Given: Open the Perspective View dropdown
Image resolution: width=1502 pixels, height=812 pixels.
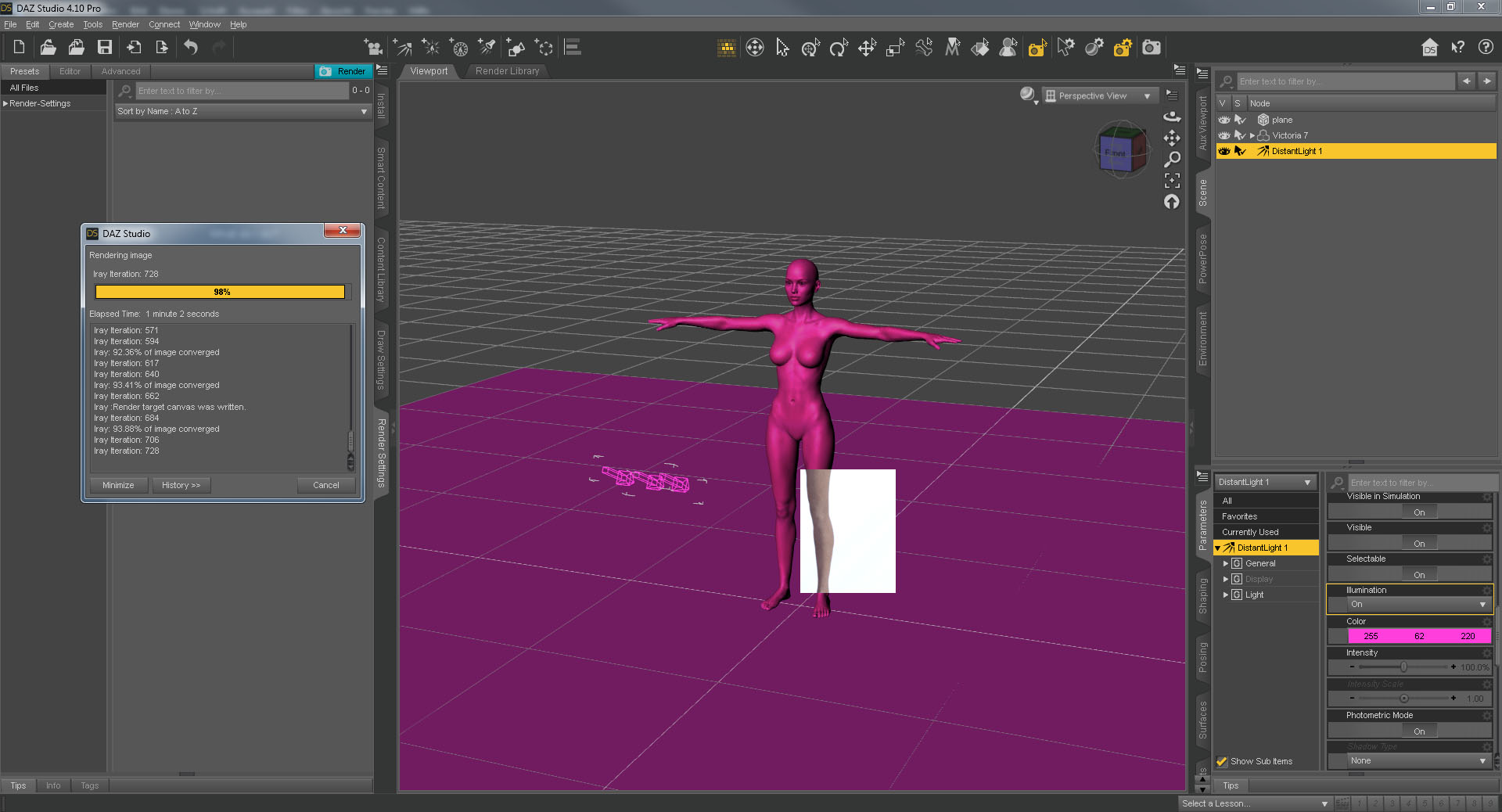Looking at the screenshot, I should 1099,96.
